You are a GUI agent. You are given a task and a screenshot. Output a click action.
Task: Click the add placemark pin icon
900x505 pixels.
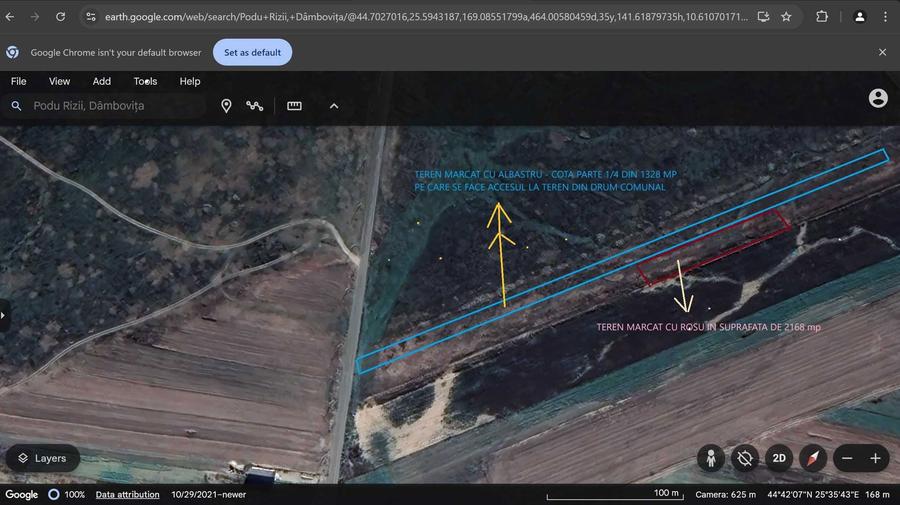(x=226, y=106)
